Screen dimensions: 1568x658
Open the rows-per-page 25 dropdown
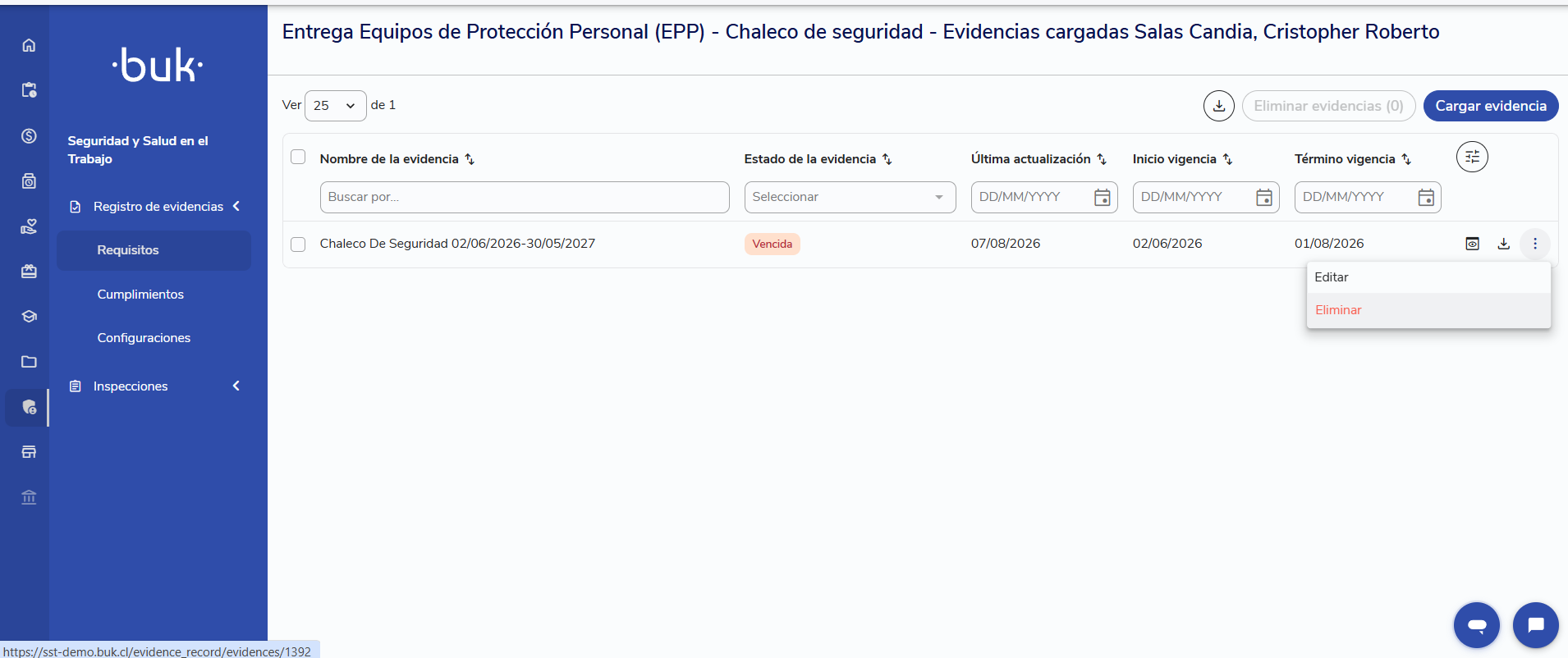pyautogui.click(x=335, y=106)
